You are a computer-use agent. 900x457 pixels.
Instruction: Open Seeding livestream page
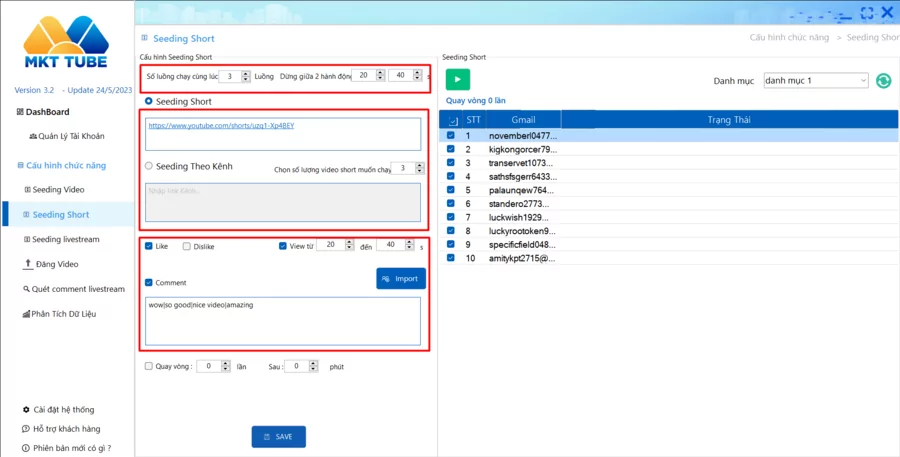(x=61, y=239)
